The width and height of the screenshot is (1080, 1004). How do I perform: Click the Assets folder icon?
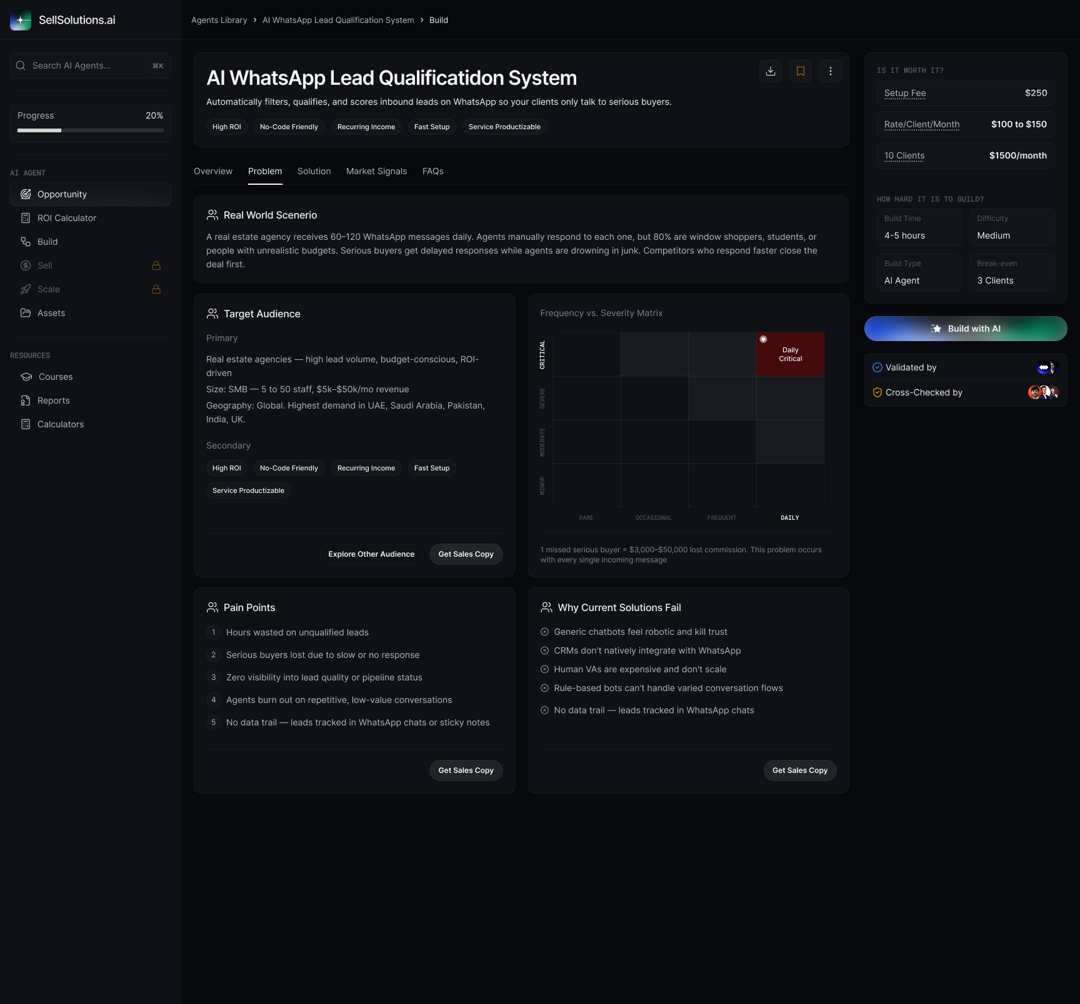25,313
